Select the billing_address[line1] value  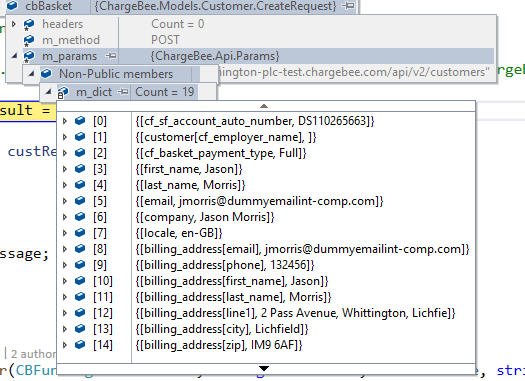coord(295,313)
